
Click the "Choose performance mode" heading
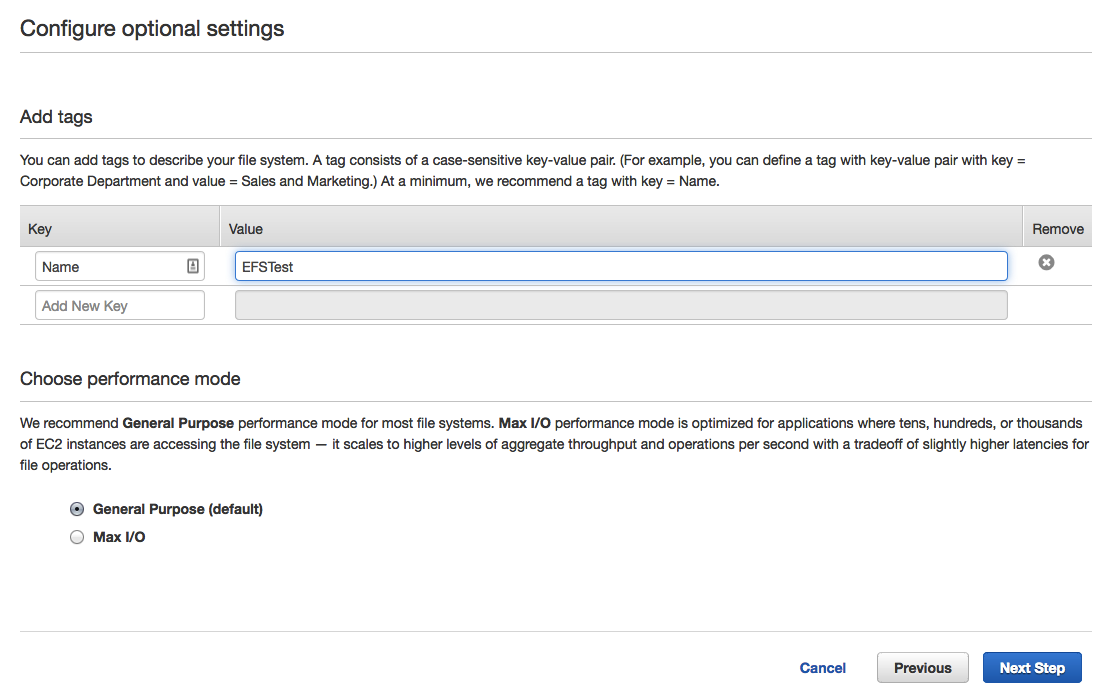(130, 379)
